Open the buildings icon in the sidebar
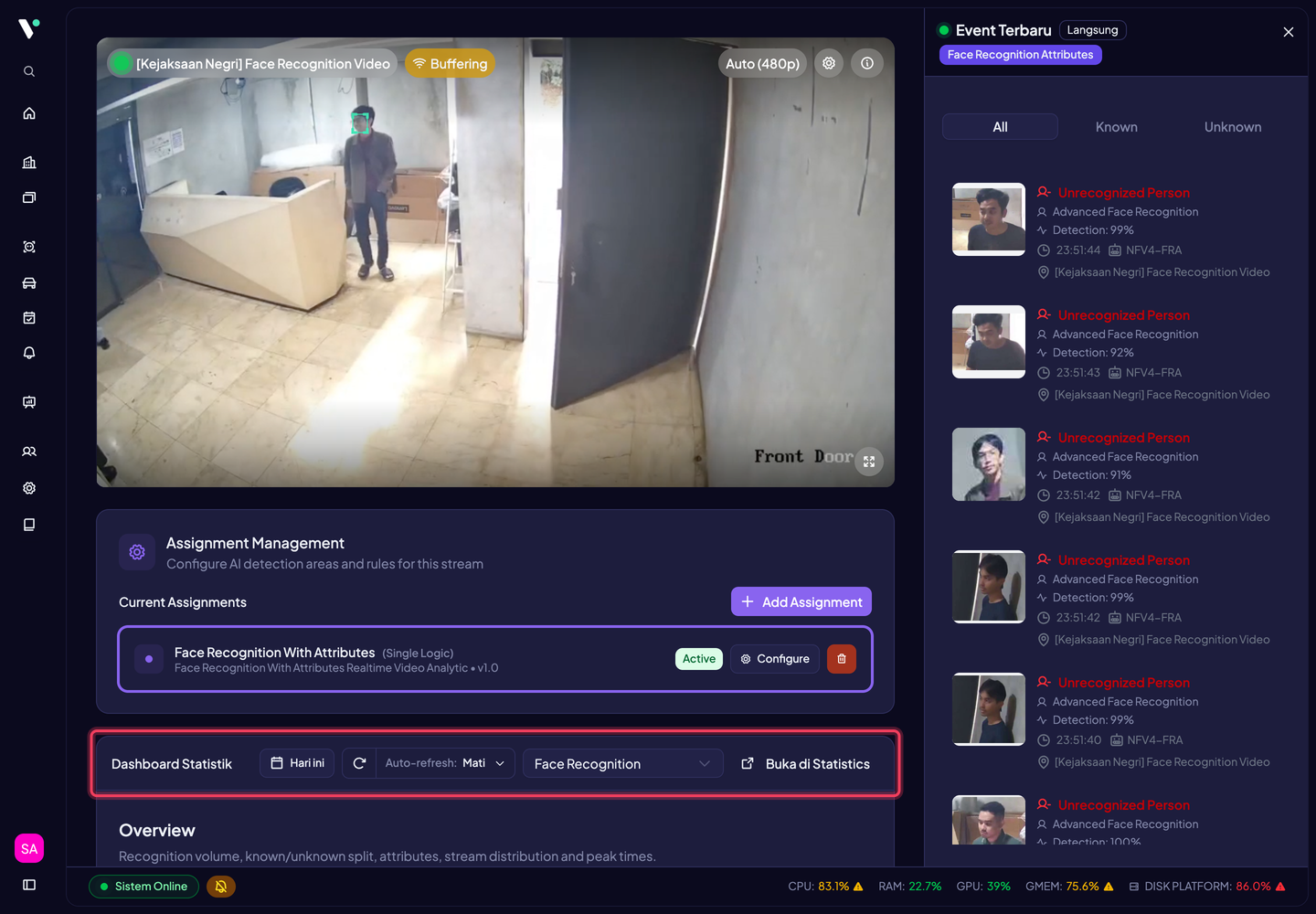The image size is (1316, 914). tap(29, 163)
